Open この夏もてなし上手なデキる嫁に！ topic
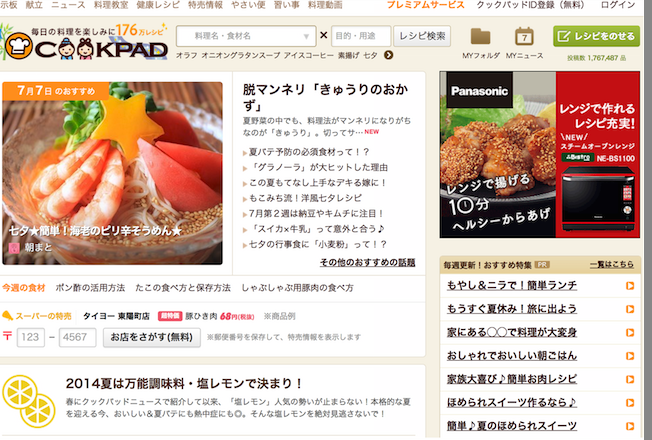 coord(318,183)
